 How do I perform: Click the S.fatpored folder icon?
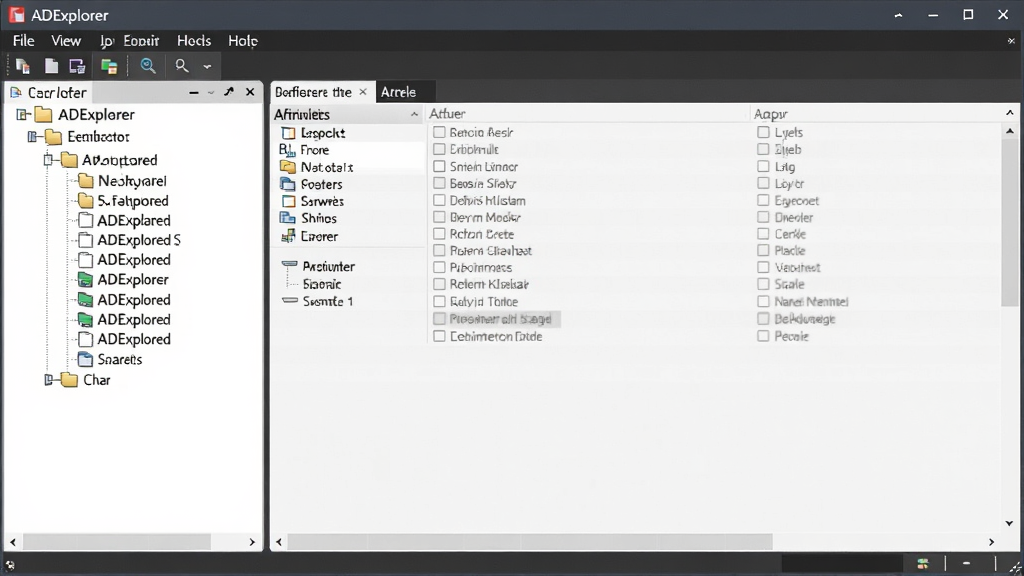tap(86, 200)
